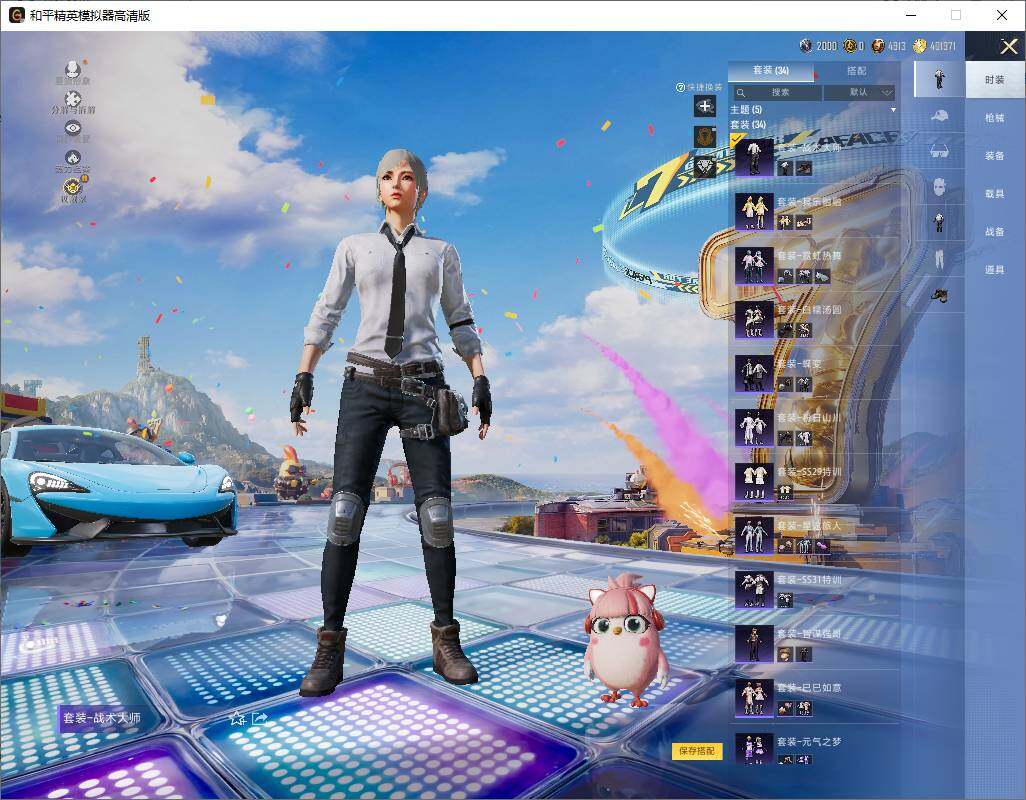Click the diamond hexagon badge icon
Viewport: 1026px width, 800px height.
point(705,167)
